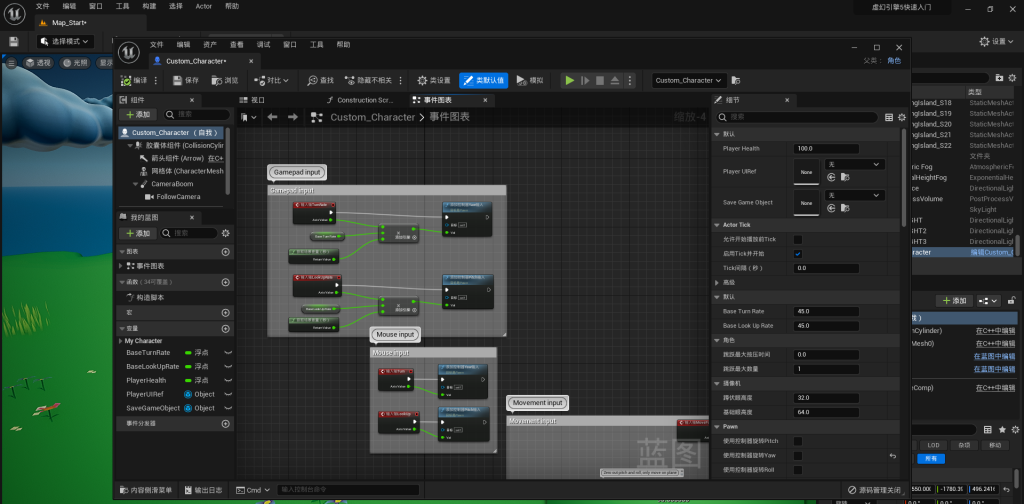This screenshot has height=504, width=1024.
Task: Click 添加 button in Components panel
Action: click(x=138, y=115)
